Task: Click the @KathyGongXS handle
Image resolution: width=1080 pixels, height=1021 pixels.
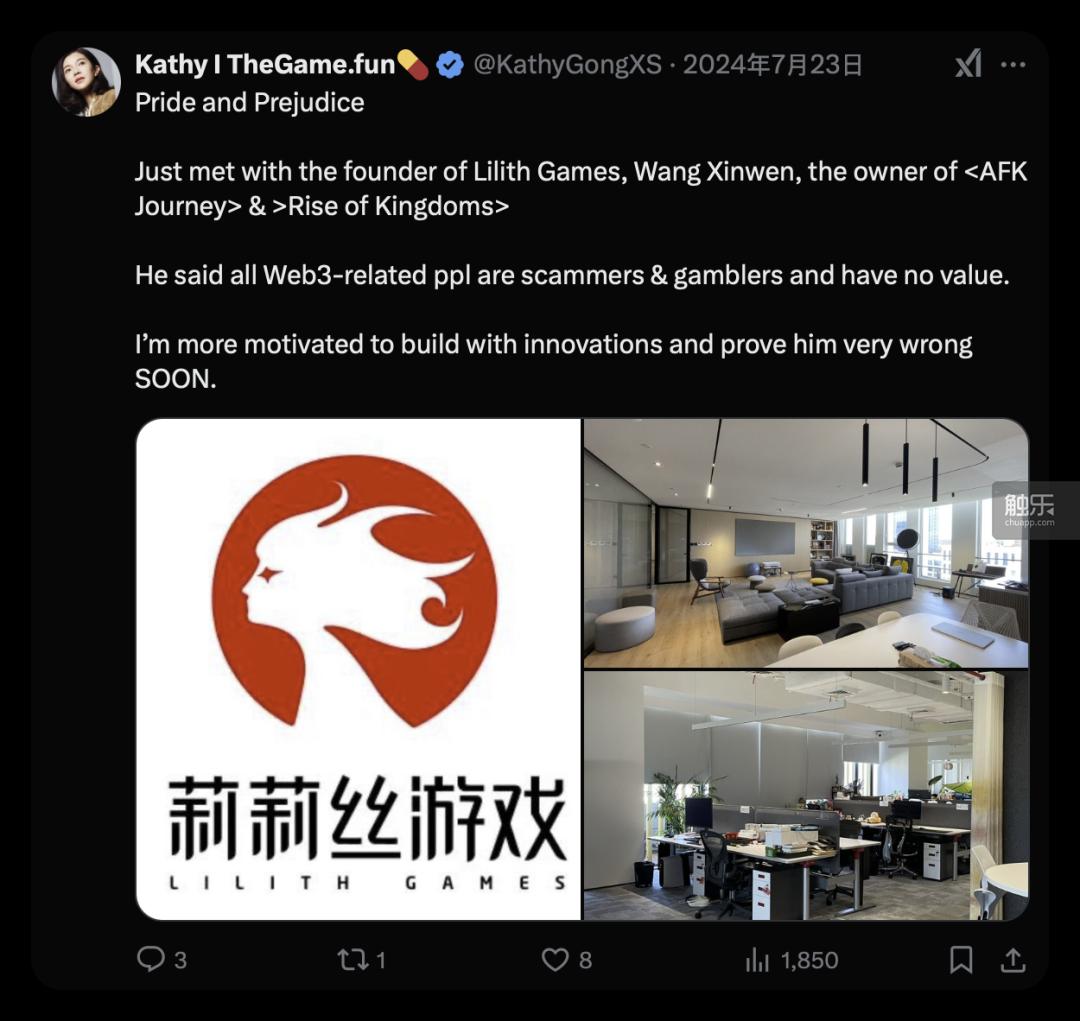Action: click(x=568, y=65)
